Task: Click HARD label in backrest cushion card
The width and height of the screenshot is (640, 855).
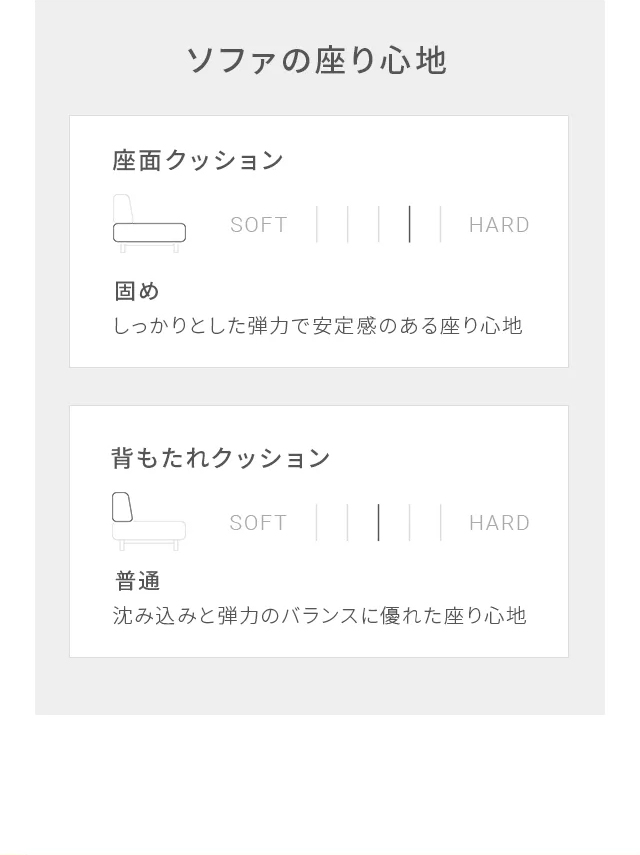Action: coord(499,523)
